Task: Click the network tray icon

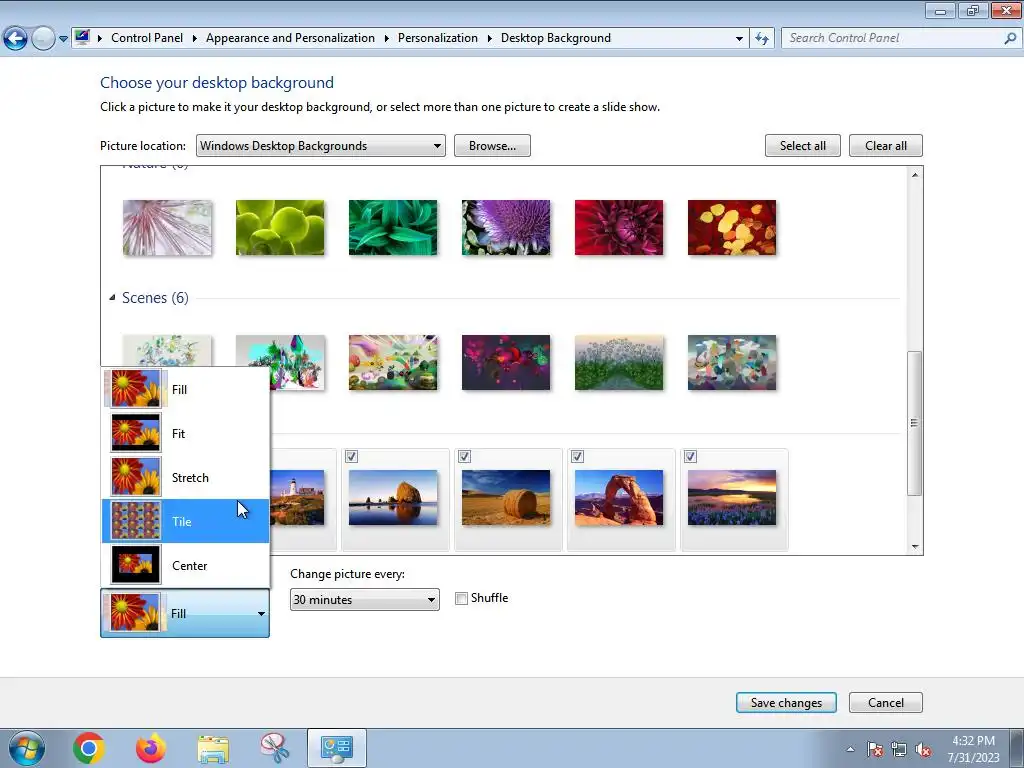Action: (x=899, y=750)
